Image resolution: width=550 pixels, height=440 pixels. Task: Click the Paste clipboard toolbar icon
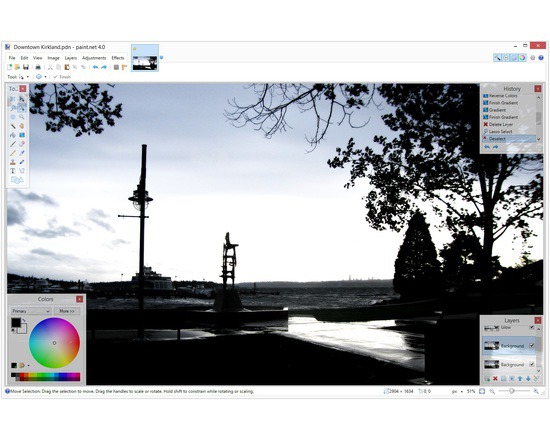(67, 67)
